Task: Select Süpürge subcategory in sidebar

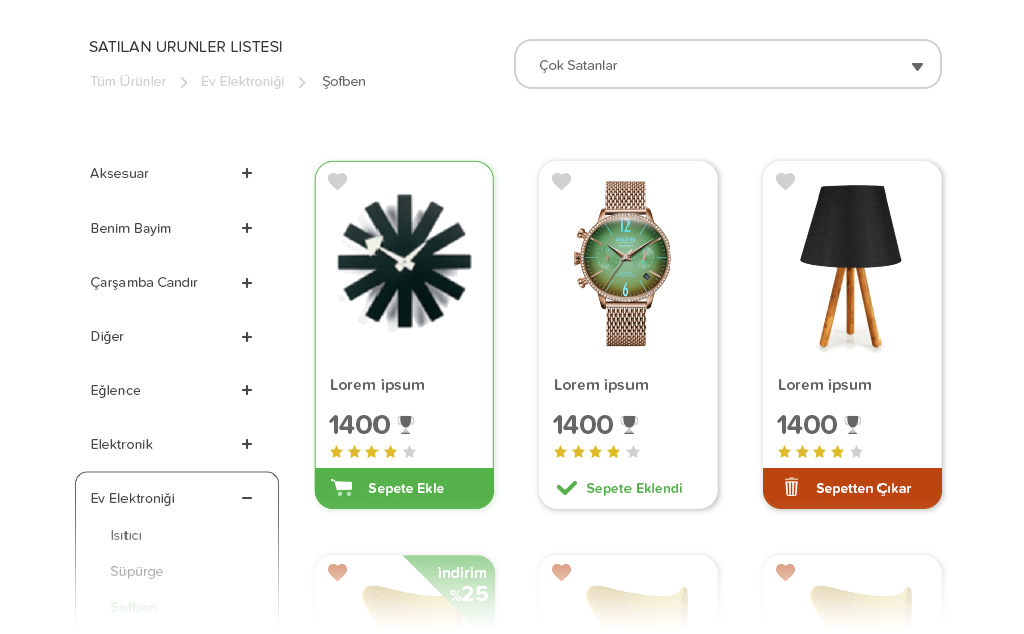Action: pyautogui.click(x=136, y=571)
